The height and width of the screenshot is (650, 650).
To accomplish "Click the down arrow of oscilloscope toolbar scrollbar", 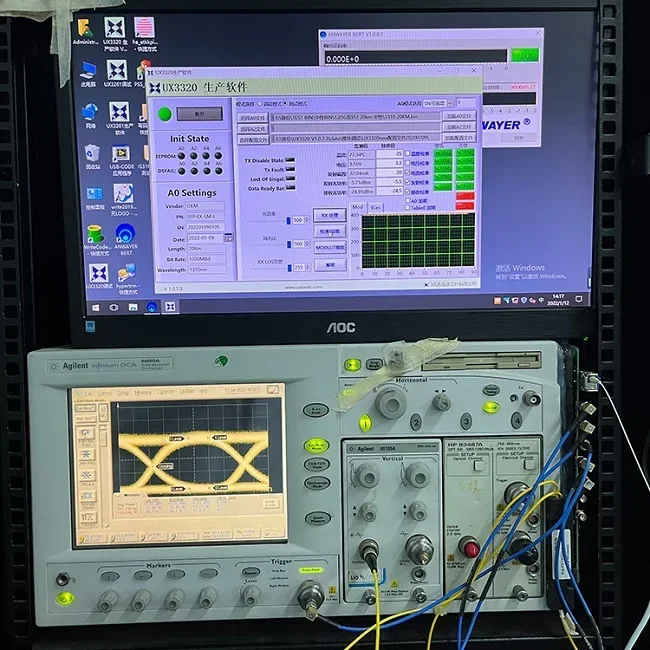I will click(x=105, y=525).
